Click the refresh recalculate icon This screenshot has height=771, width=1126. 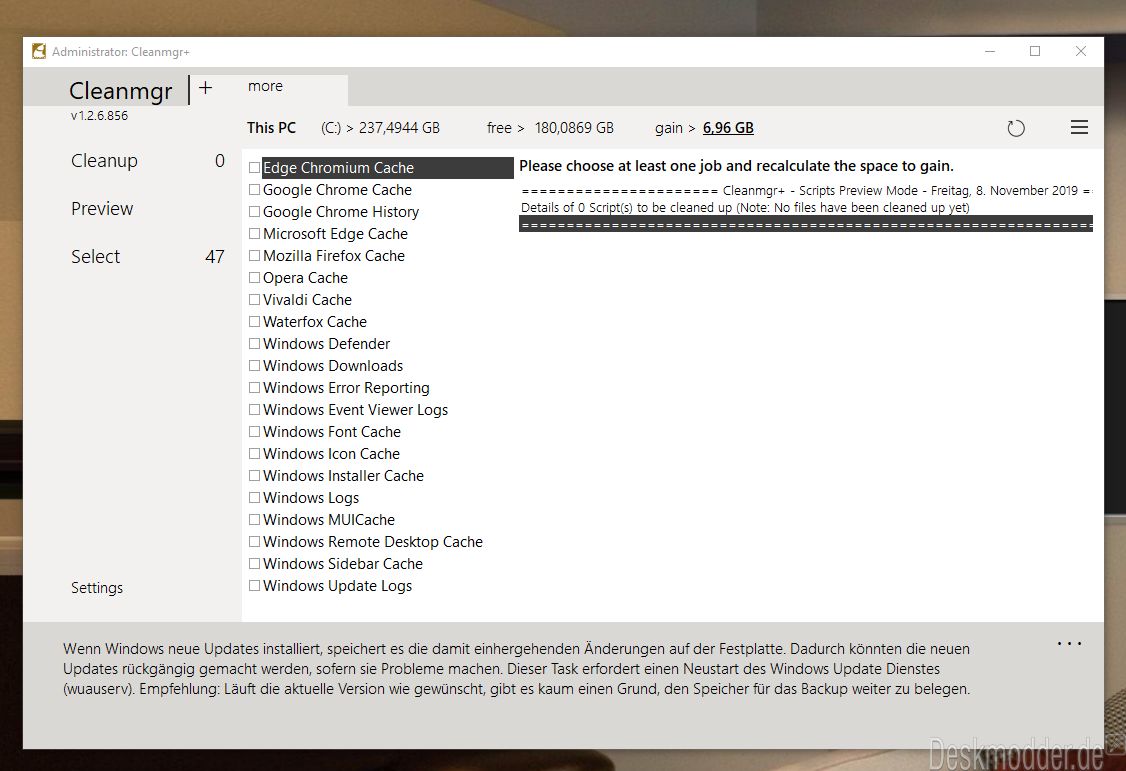pos(1015,128)
